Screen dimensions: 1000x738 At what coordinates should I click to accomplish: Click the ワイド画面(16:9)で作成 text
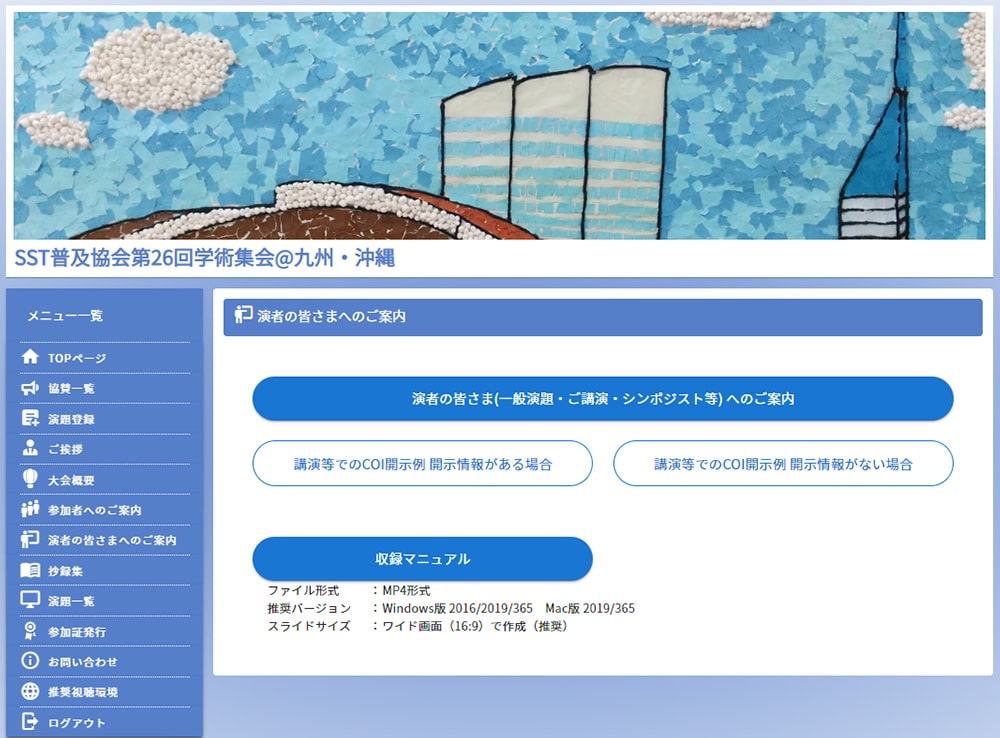[454, 626]
